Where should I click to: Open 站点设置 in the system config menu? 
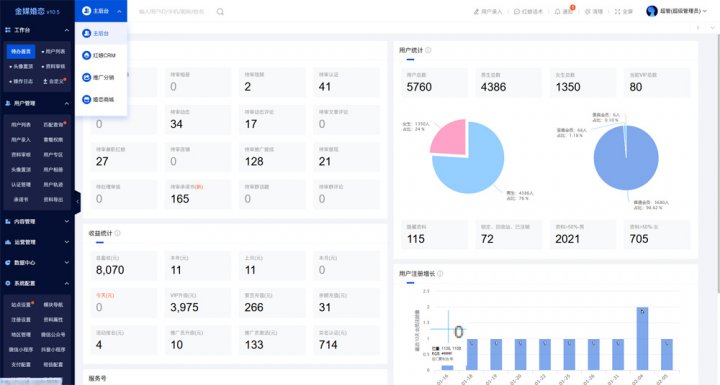point(21,305)
